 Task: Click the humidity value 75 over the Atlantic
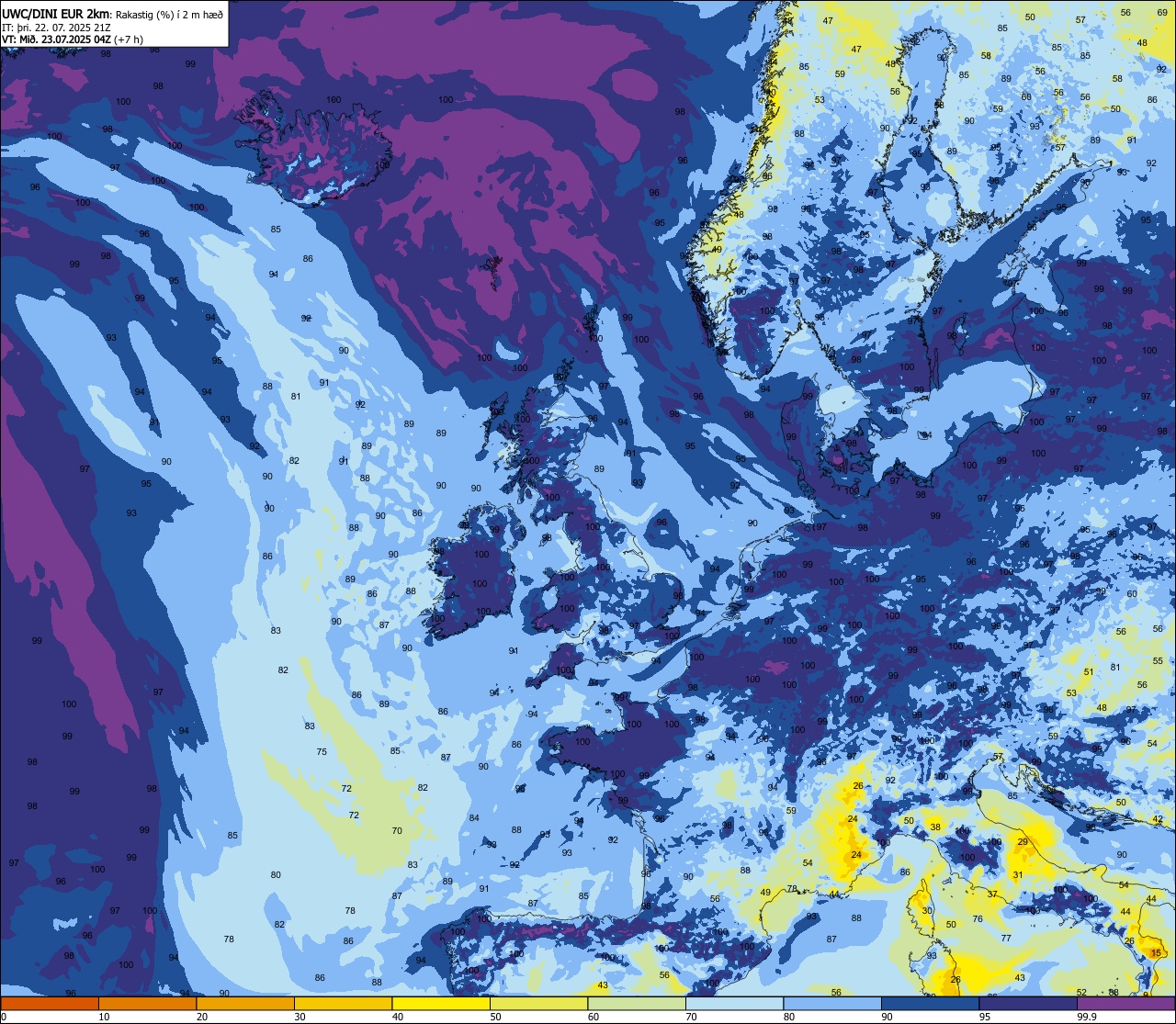[322, 752]
